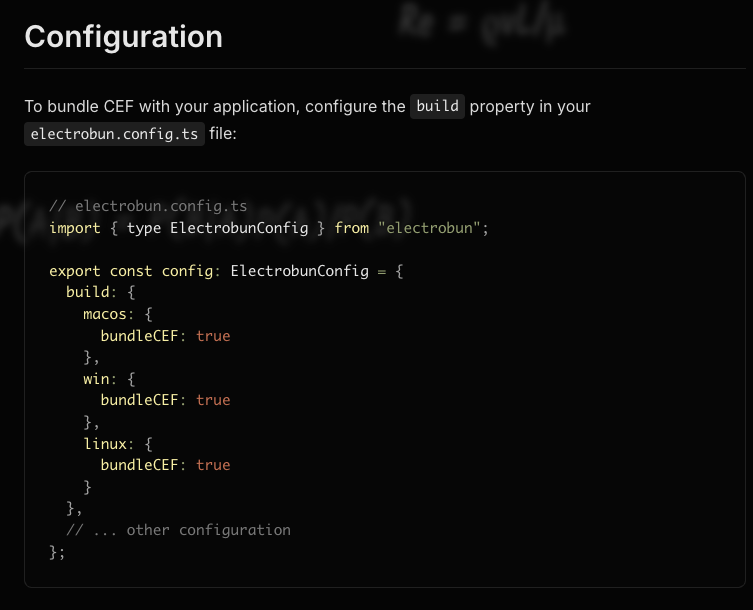The image size is (753, 610).
Task: Click the closing '};' line
Action: coord(57,552)
